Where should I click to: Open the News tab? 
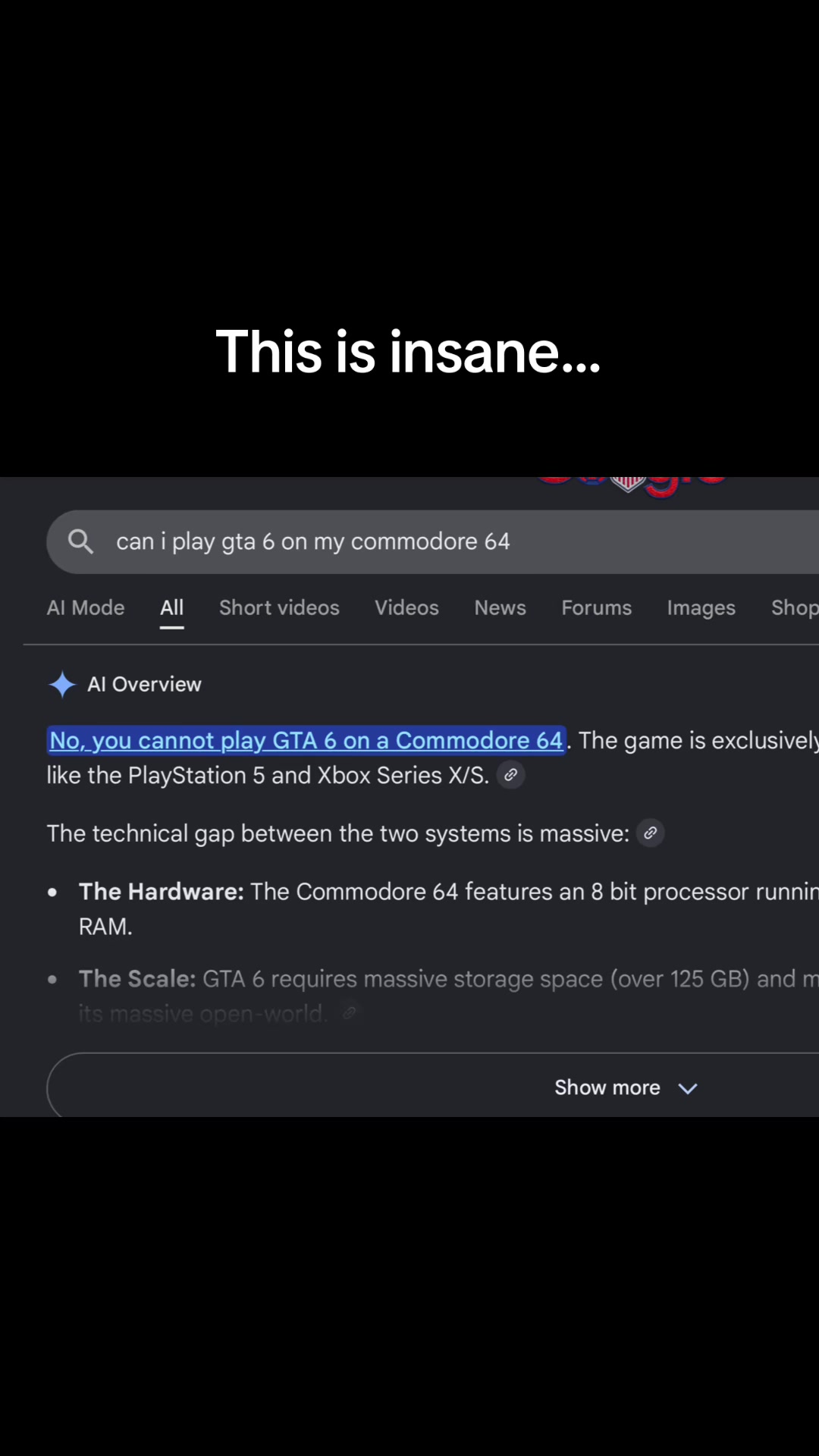500,607
